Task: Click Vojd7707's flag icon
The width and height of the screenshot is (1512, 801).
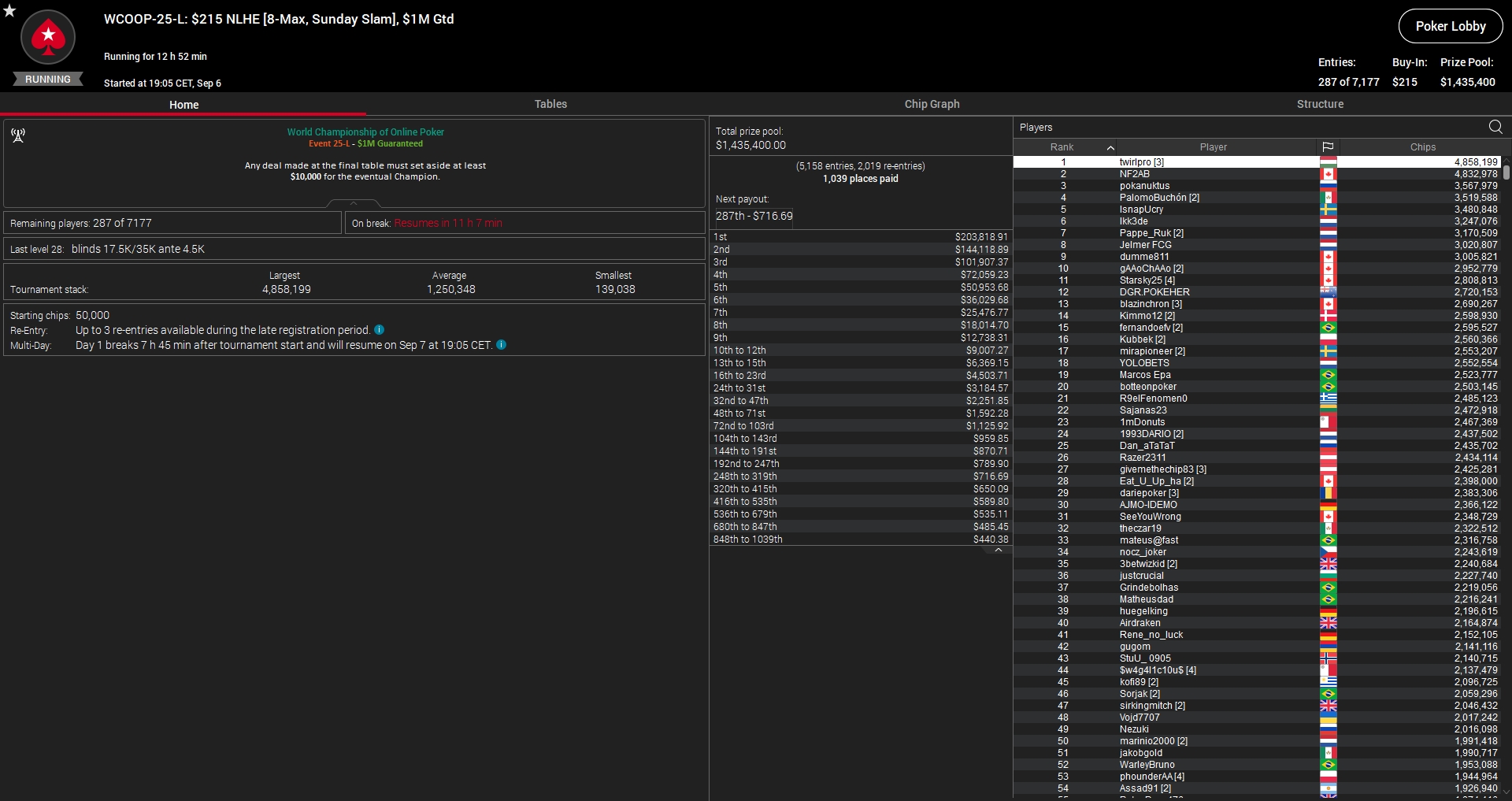Action: (x=1329, y=718)
